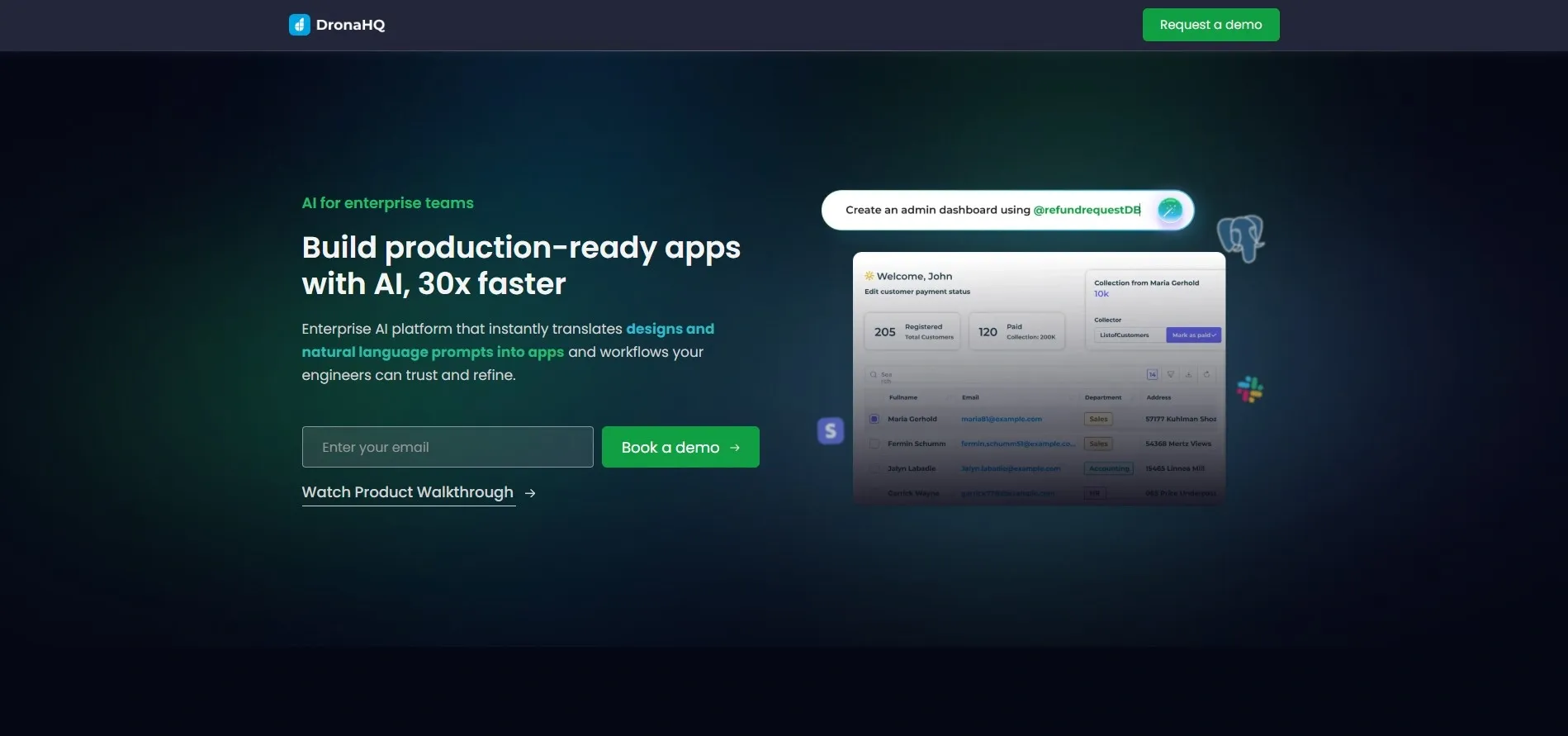Click the DronaHQ logo icon
The width and height of the screenshot is (1568, 736).
(x=299, y=25)
